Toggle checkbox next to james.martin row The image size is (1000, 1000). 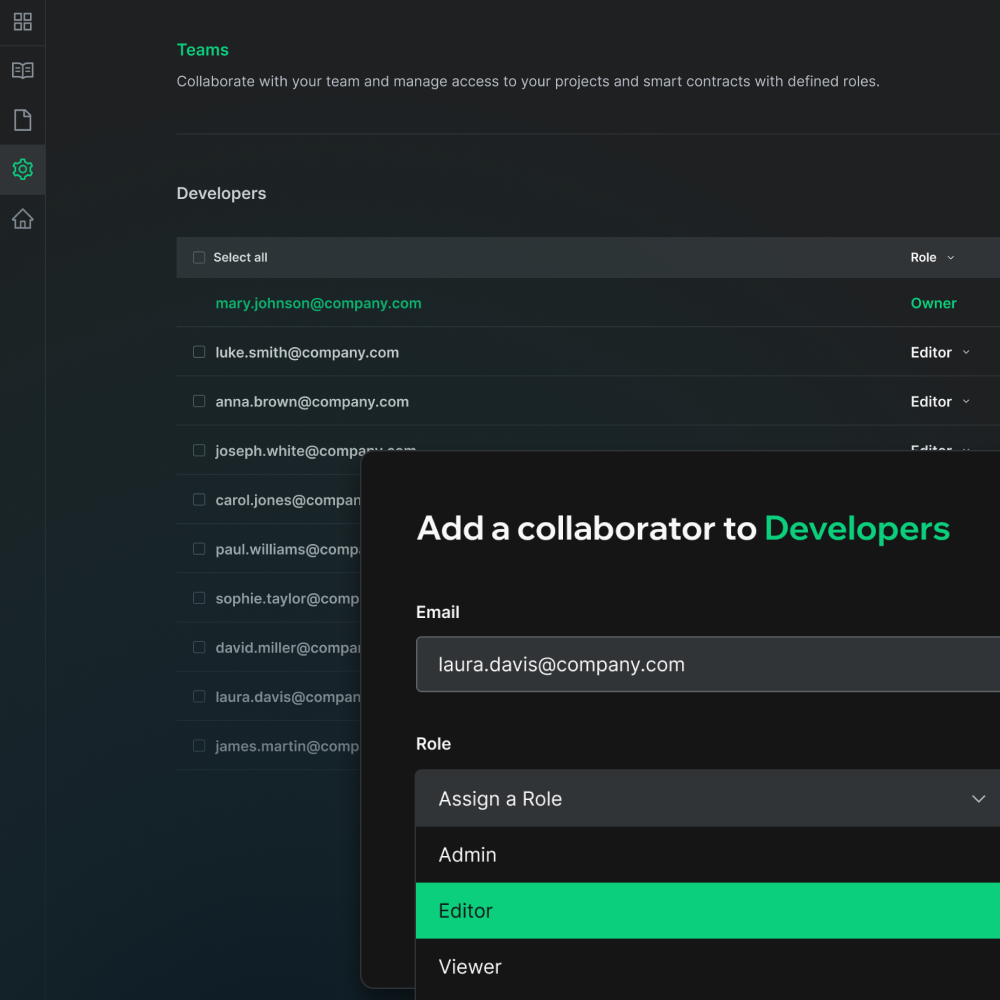coord(199,746)
